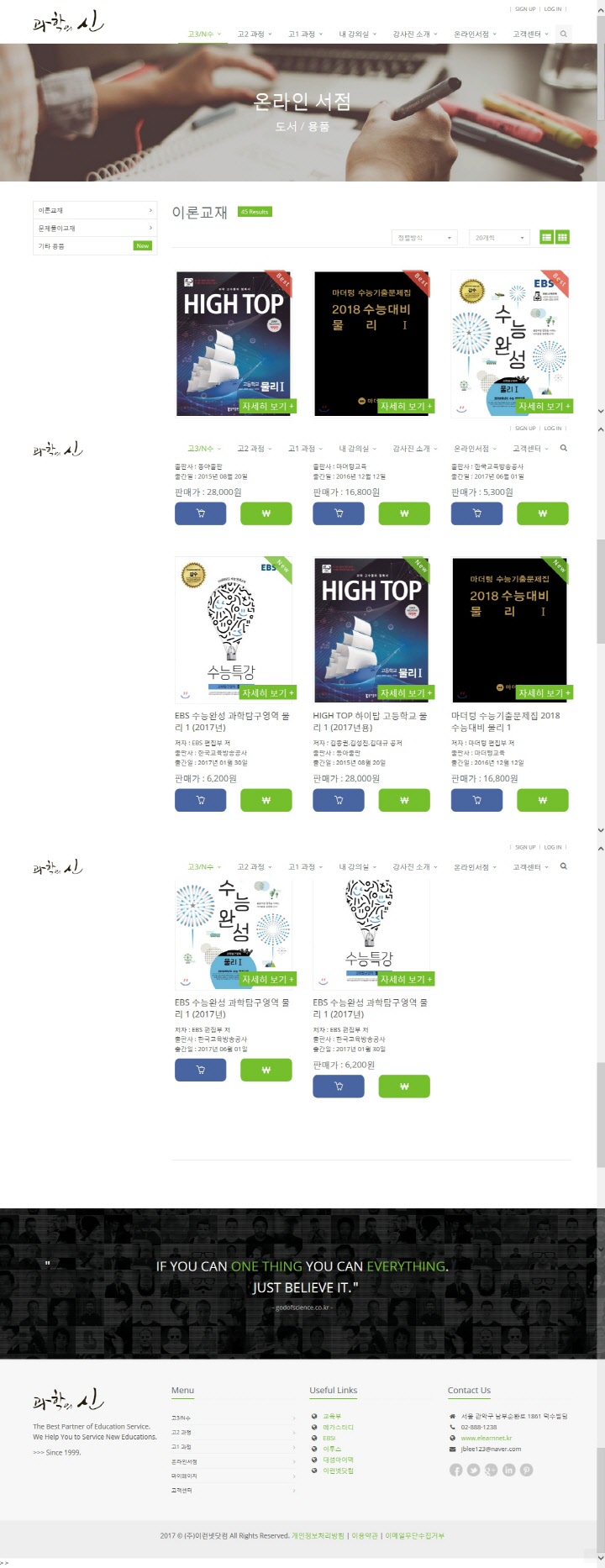The height and width of the screenshot is (1568, 605).
Task: Open the LinkedIn icon in footer
Action: (x=508, y=1470)
